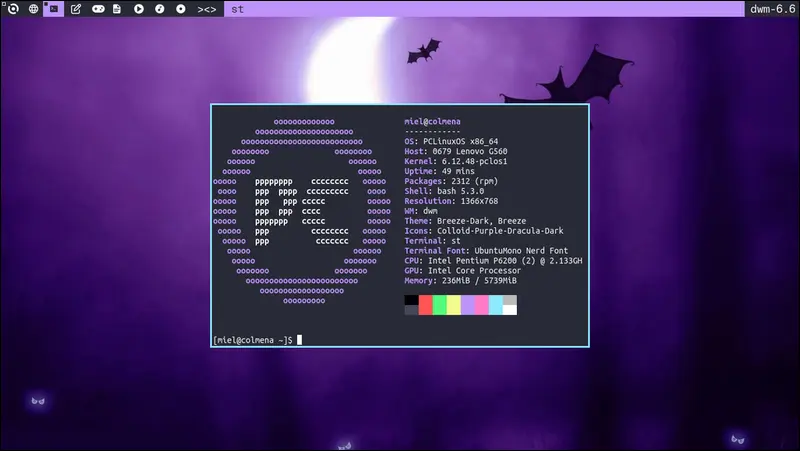Click the red color block in terminal palette
The width and height of the screenshot is (800, 451).
(426, 305)
